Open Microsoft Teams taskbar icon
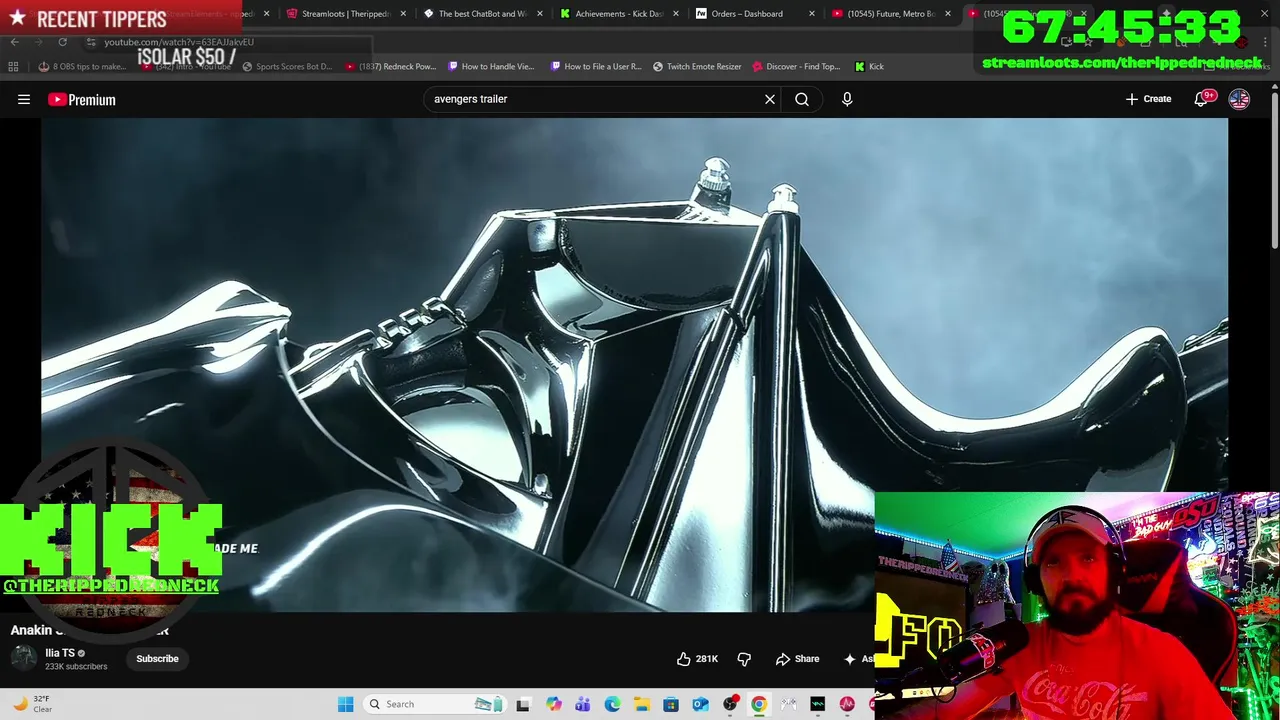 pyautogui.click(x=583, y=704)
